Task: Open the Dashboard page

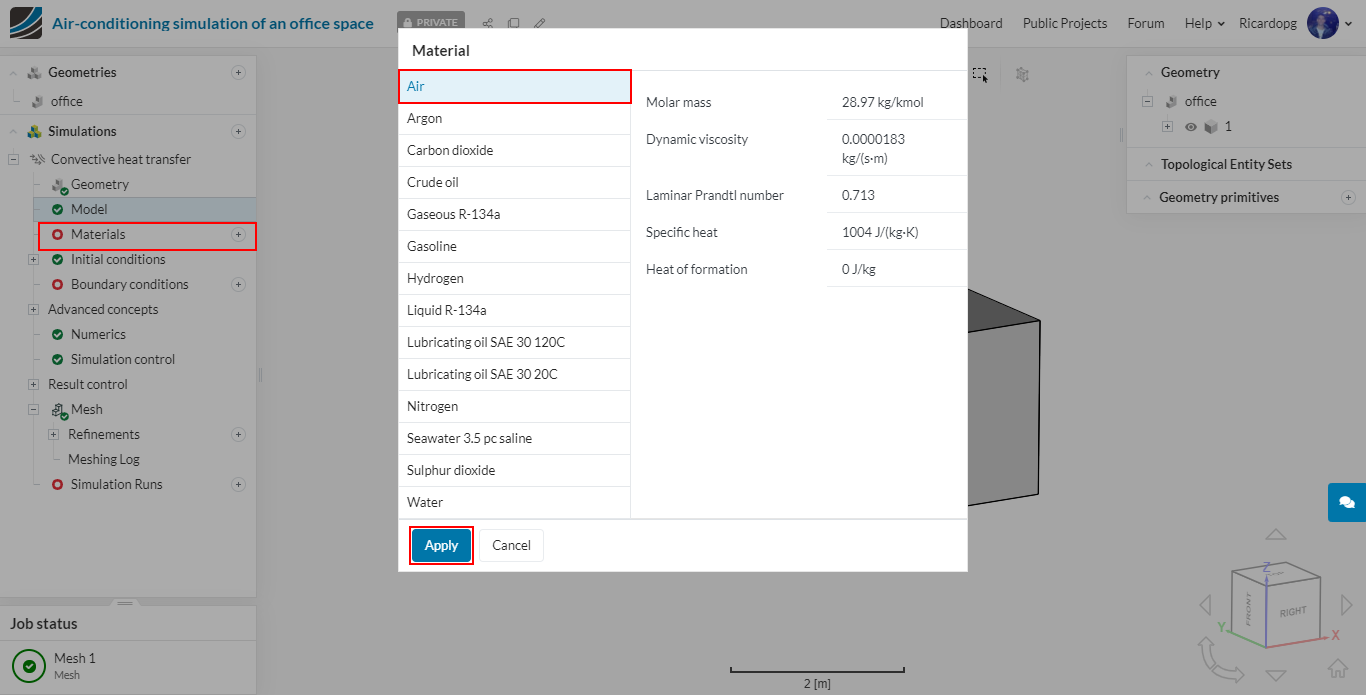Action: click(970, 23)
